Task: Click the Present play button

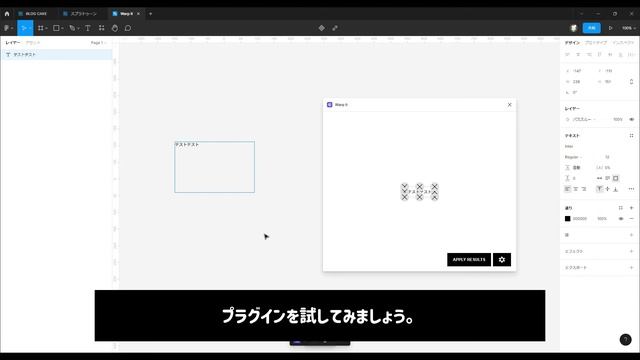Action: pyautogui.click(x=611, y=28)
